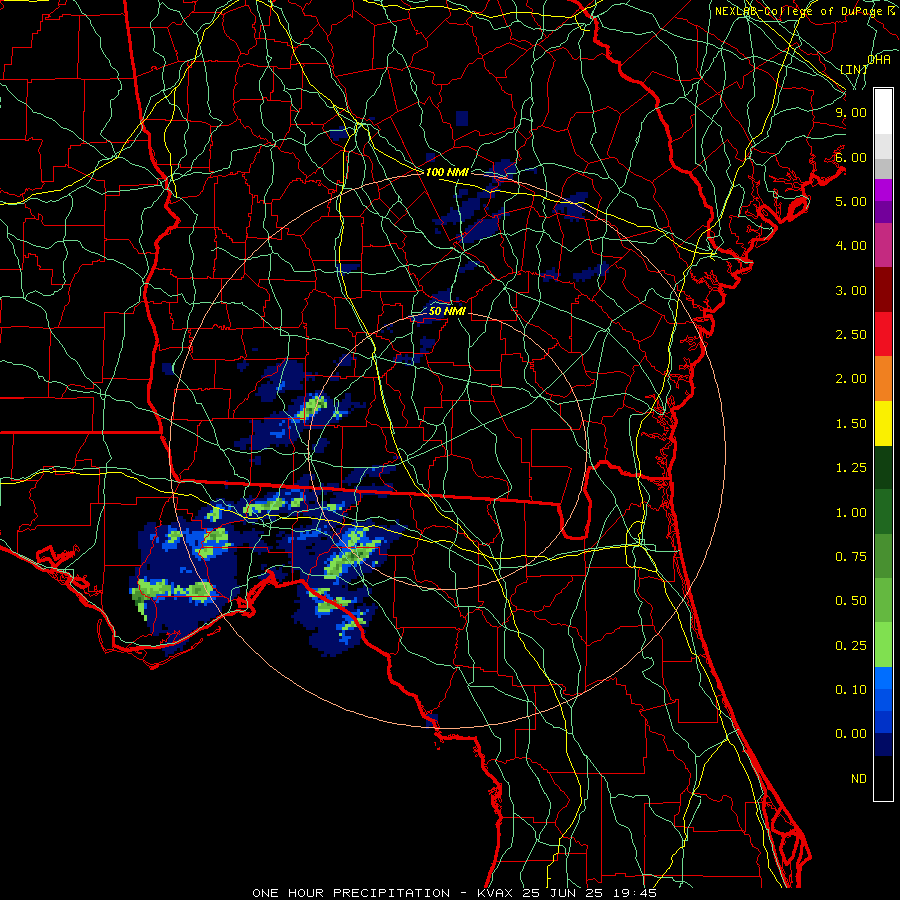This screenshot has width=900, height=900.
Task: Click the 0.25 legend value
Action: (851, 646)
